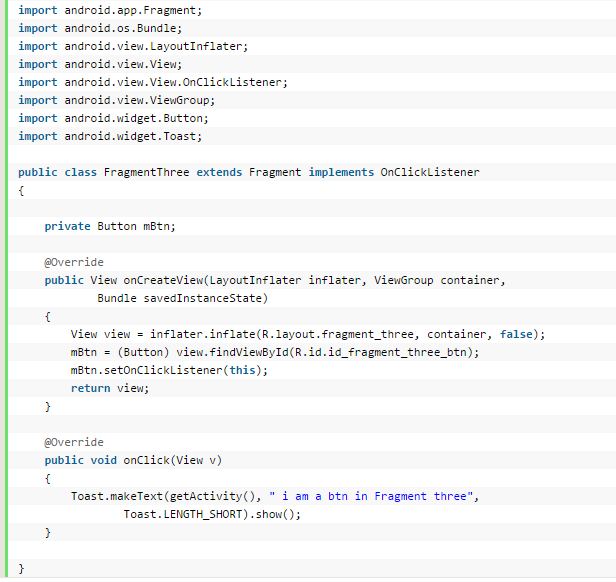Click the "import android.widget.Button;" line
The height and width of the screenshot is (582, 616).
pyautogui.click(x=113, y=118)
